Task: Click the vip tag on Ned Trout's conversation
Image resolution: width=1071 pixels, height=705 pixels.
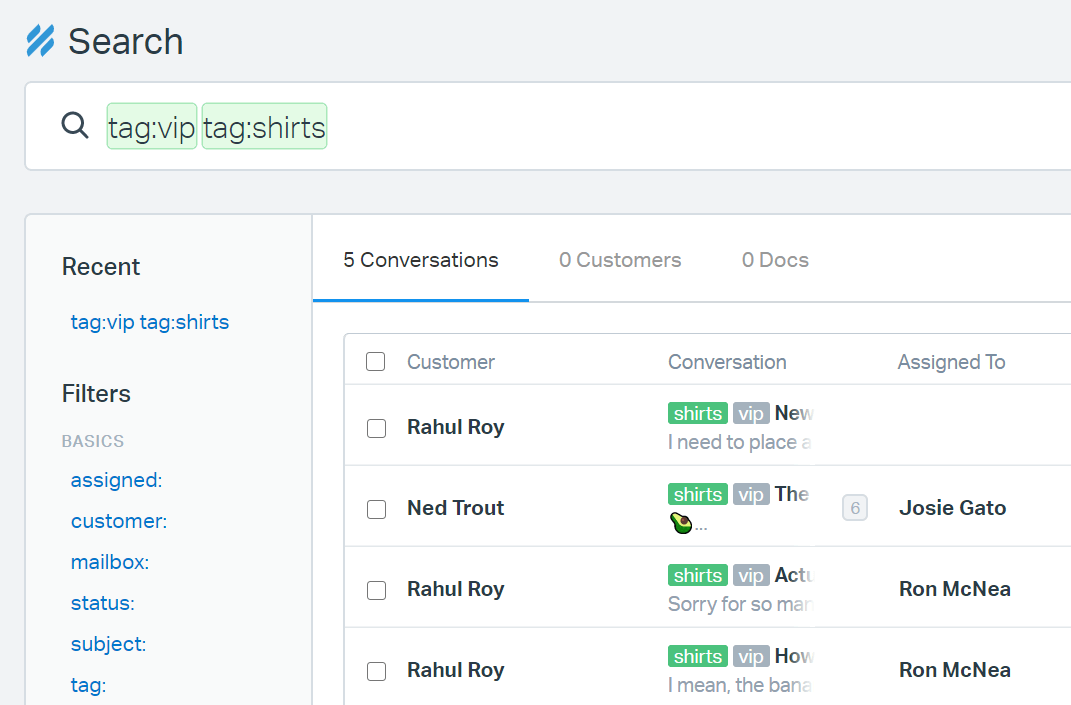Action: (751, 494)
